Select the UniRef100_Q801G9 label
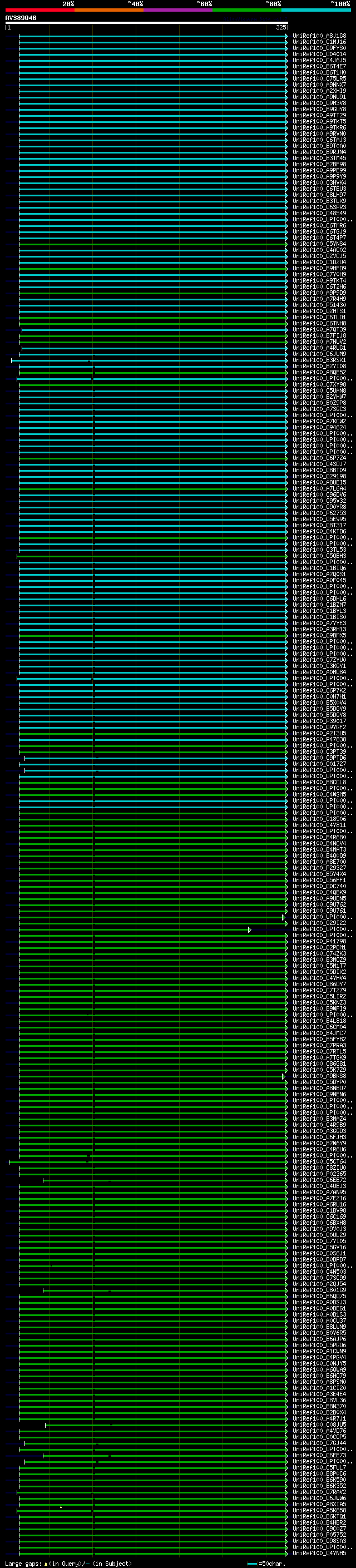The height and width of the screenshot is (1568, 356). (x=319, y=1290)
